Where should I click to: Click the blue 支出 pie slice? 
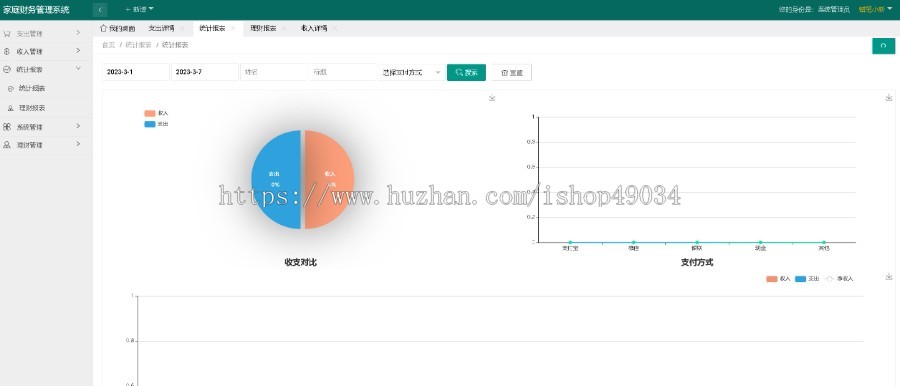(276, 179)
